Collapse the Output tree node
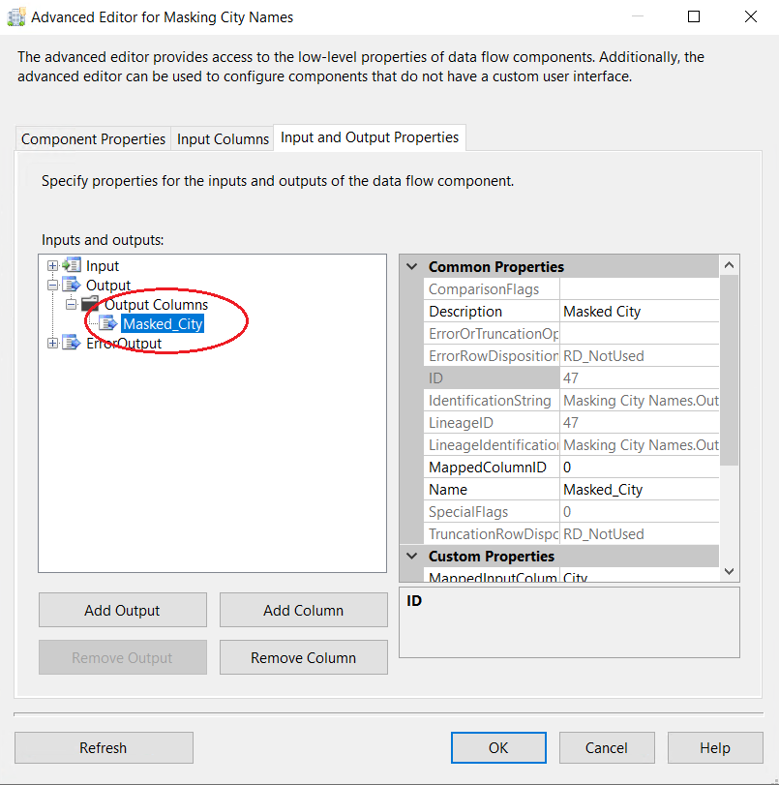The width and height of the screenshot is (779, 785). (53, 286)
